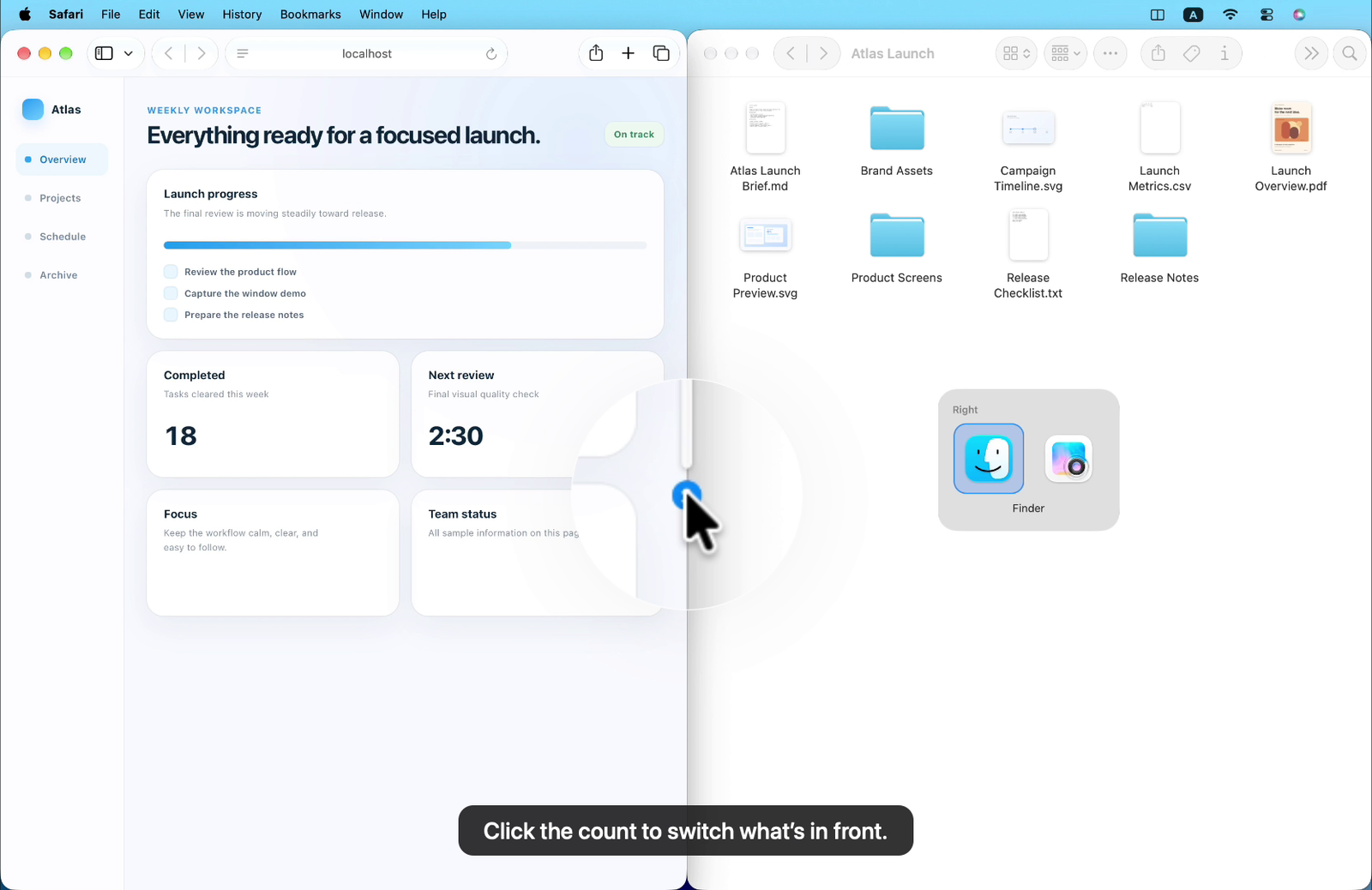Toggle the Safari sidebar icon
This screenshot has height=890, width=1372.
[x=104, y=53]
